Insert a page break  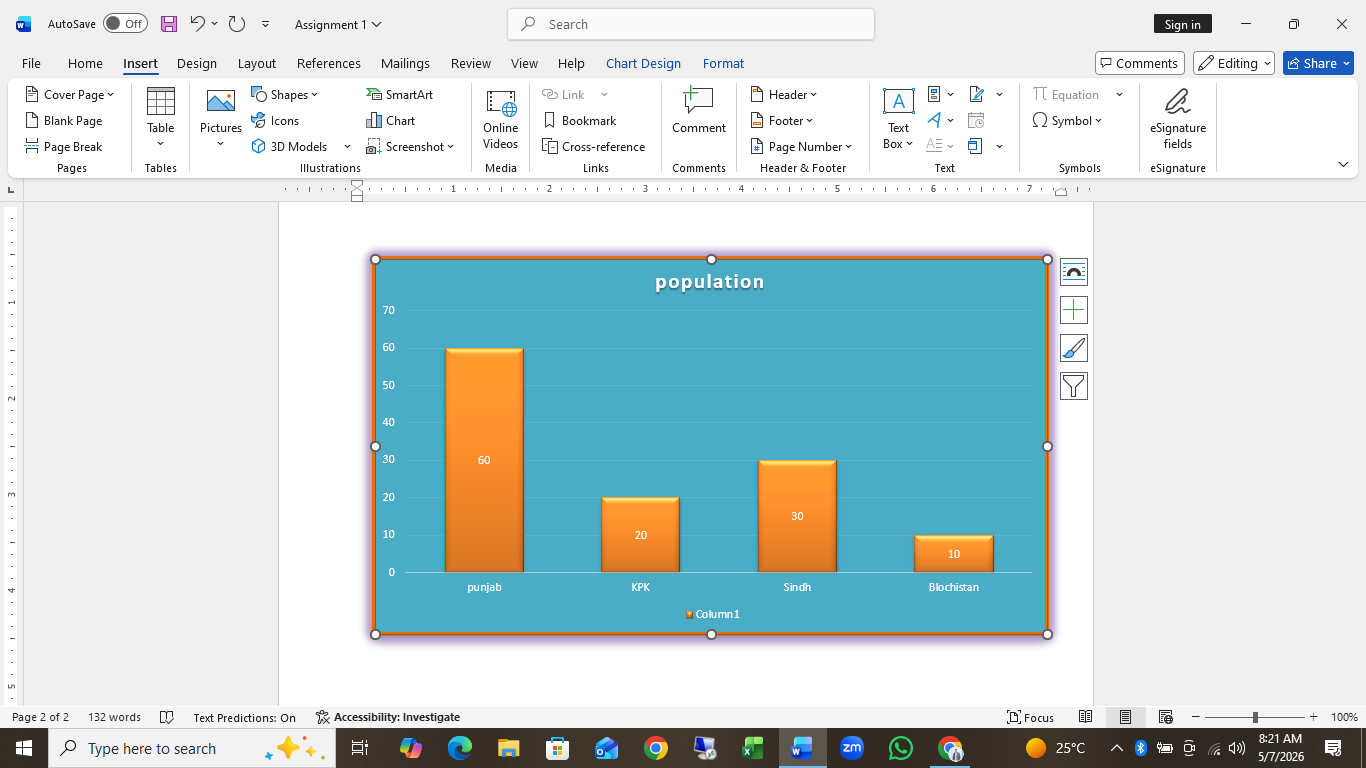(63, 147)
